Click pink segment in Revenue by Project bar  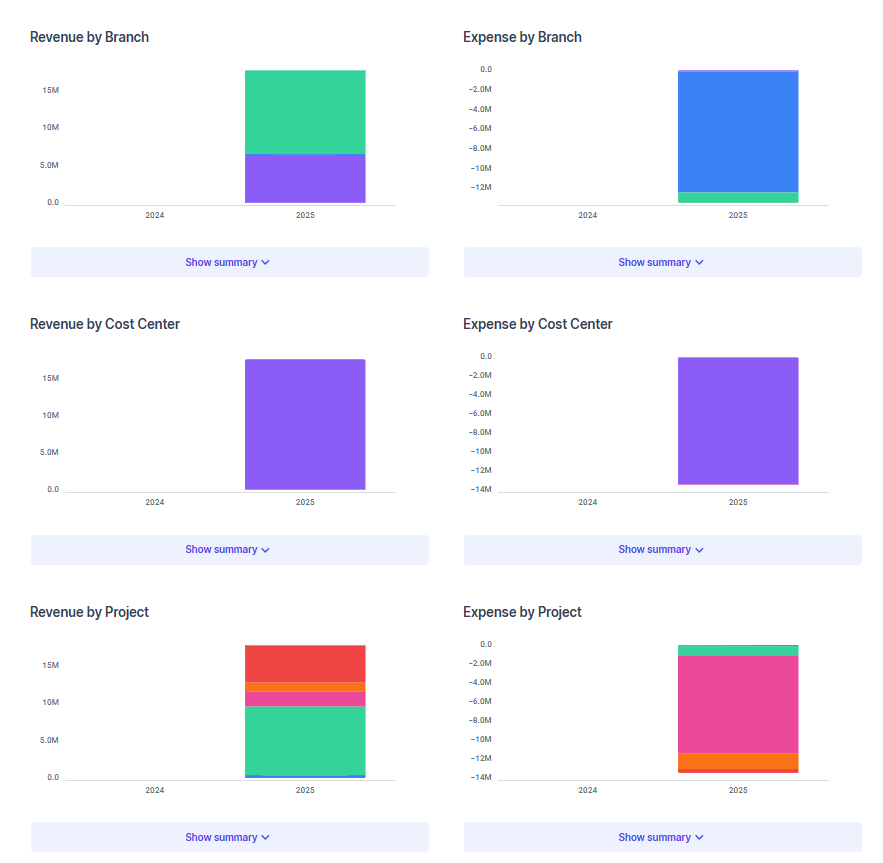(x=305, y=699)
